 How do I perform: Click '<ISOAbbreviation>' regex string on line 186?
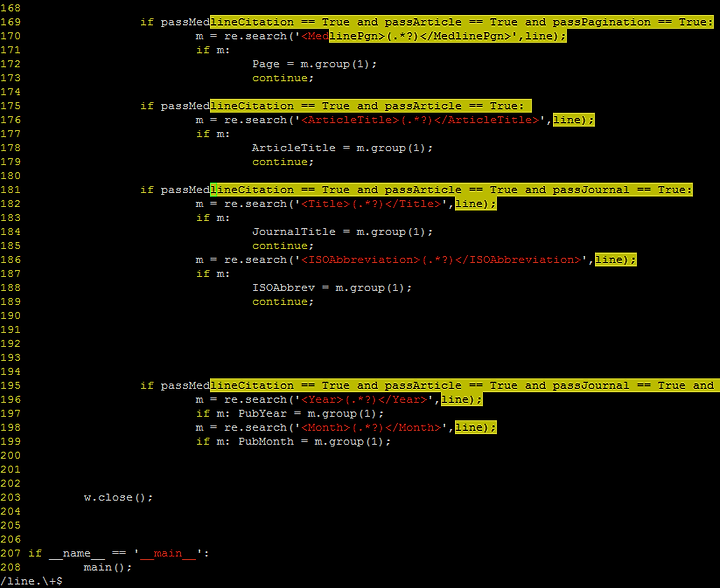click(x=441, y=260)
